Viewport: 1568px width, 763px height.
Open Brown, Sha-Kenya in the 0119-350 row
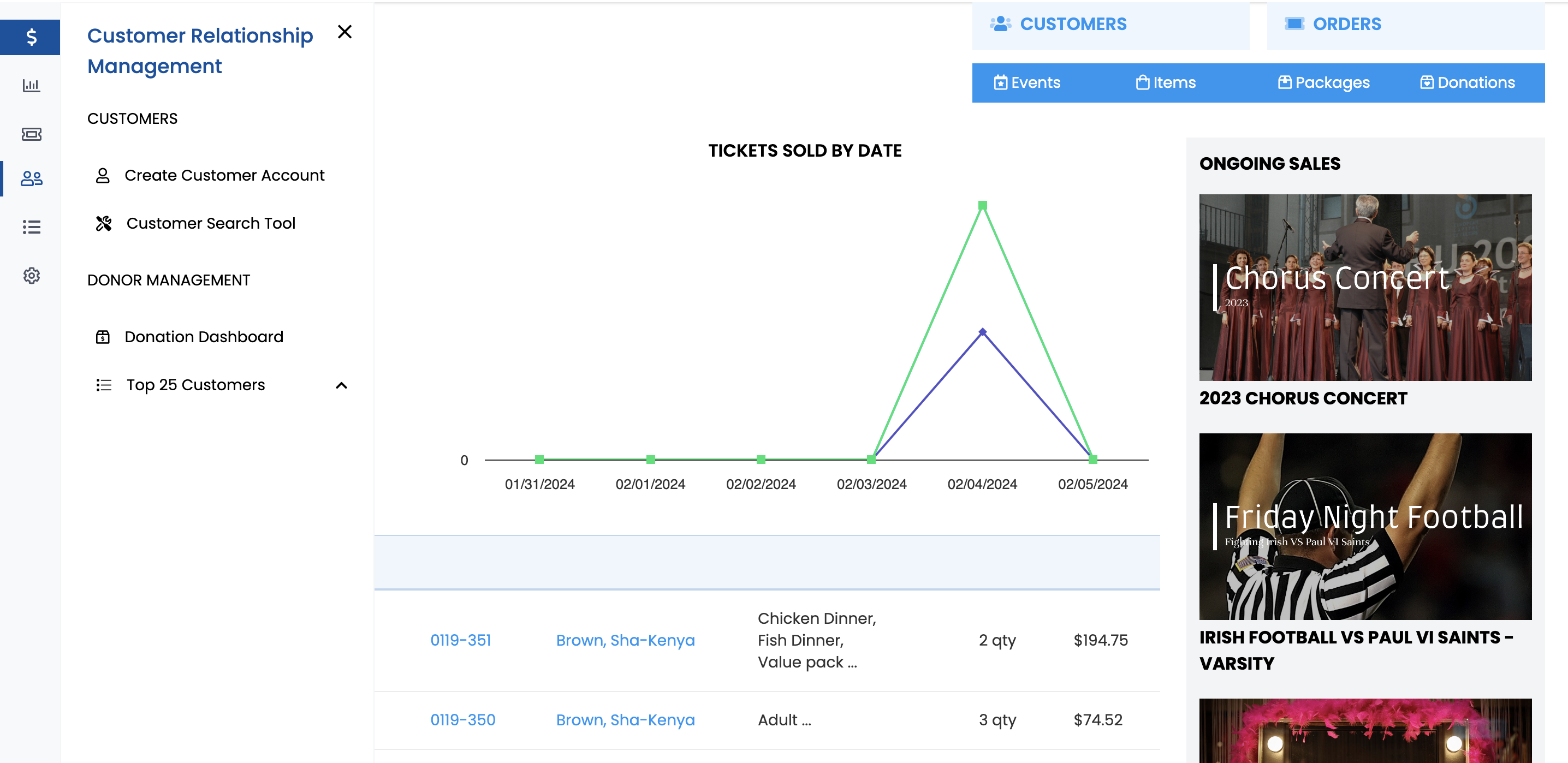coord(625,720)
